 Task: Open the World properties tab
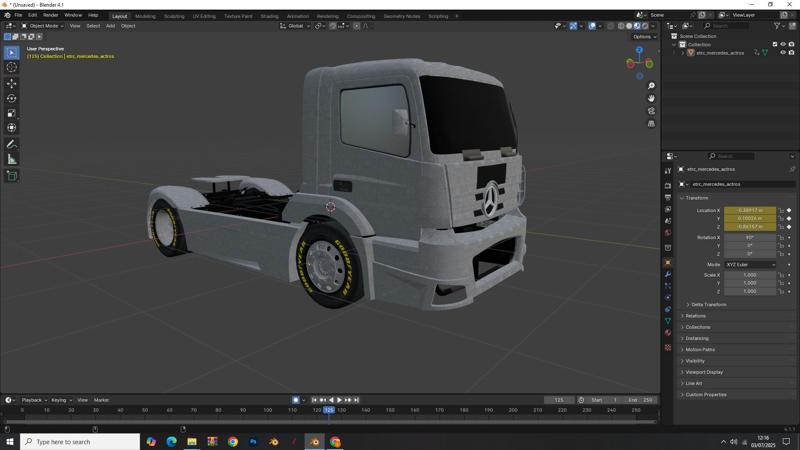coord(668,233)
